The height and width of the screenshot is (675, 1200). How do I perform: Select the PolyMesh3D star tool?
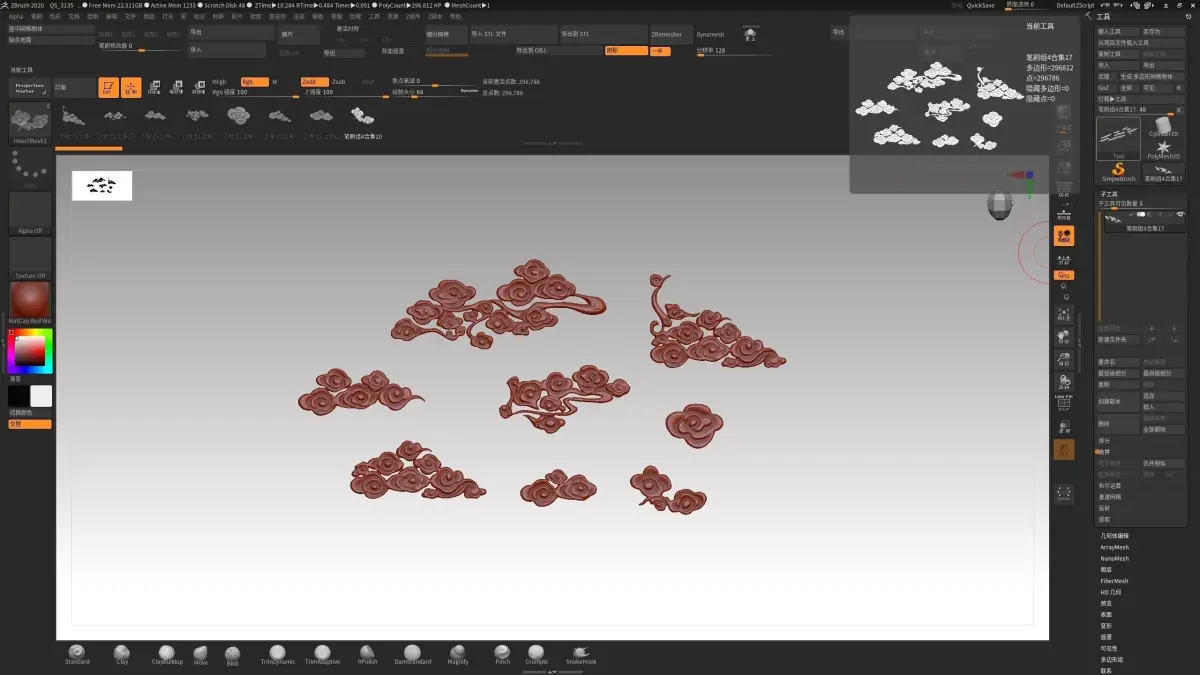click(x=1163, y=150)
